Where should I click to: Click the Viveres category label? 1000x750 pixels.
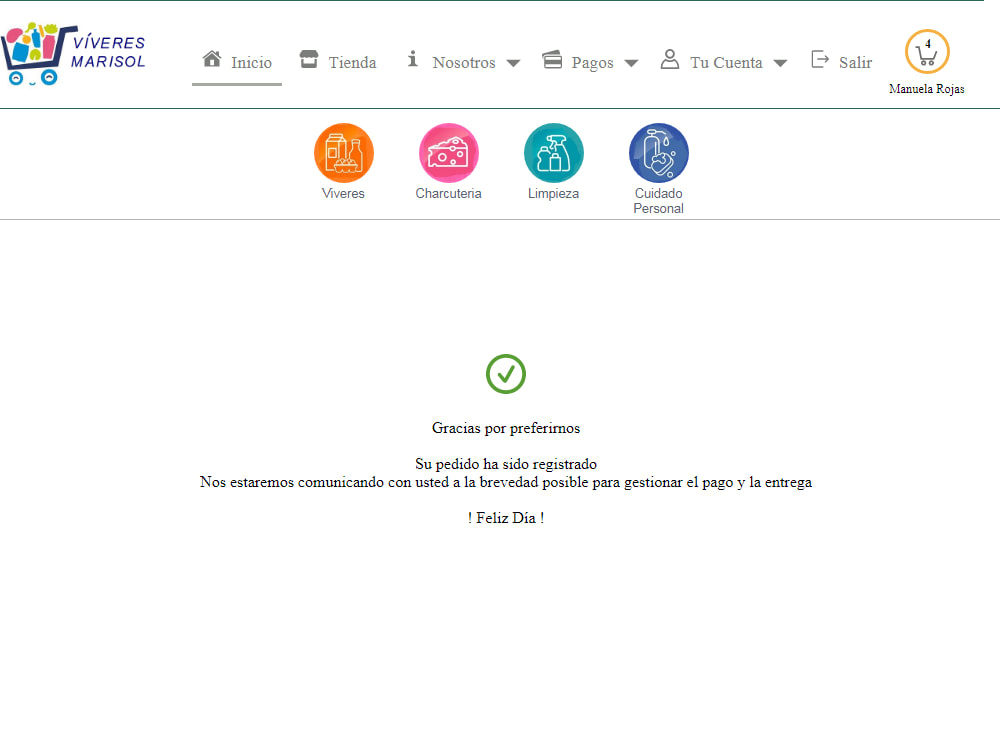coord(343,193)
